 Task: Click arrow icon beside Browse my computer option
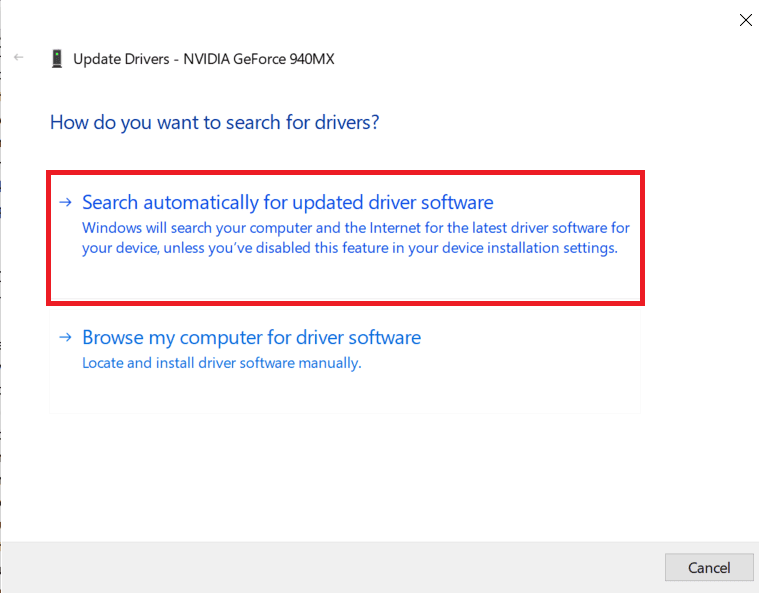65,337
